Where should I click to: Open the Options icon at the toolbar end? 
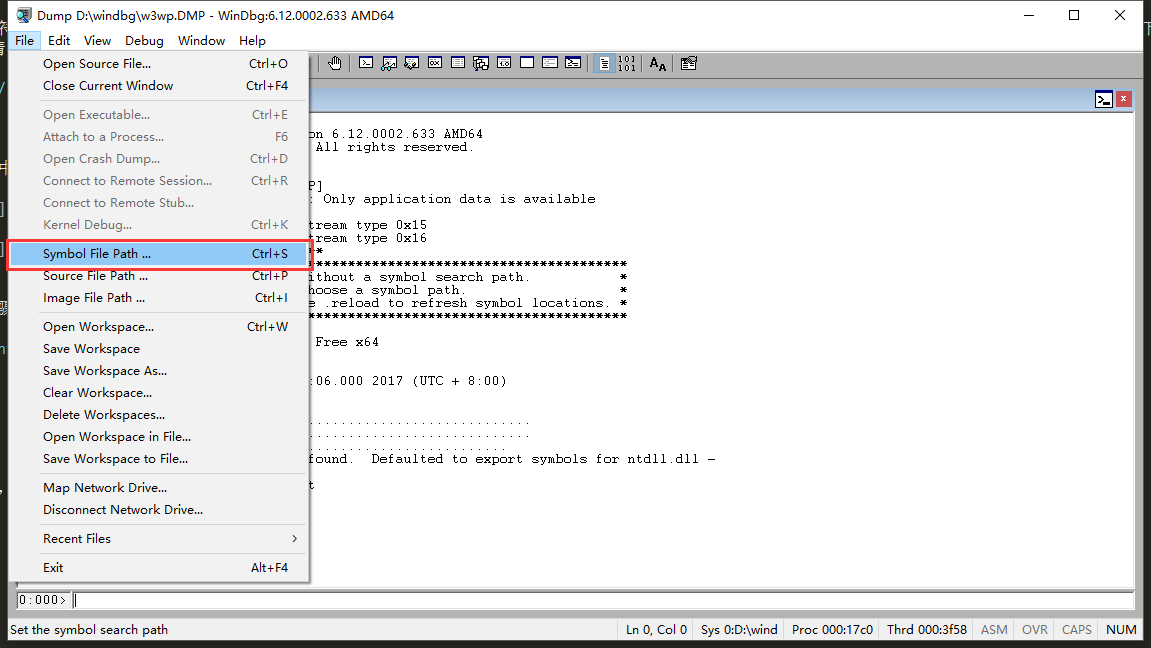point(689,63)
